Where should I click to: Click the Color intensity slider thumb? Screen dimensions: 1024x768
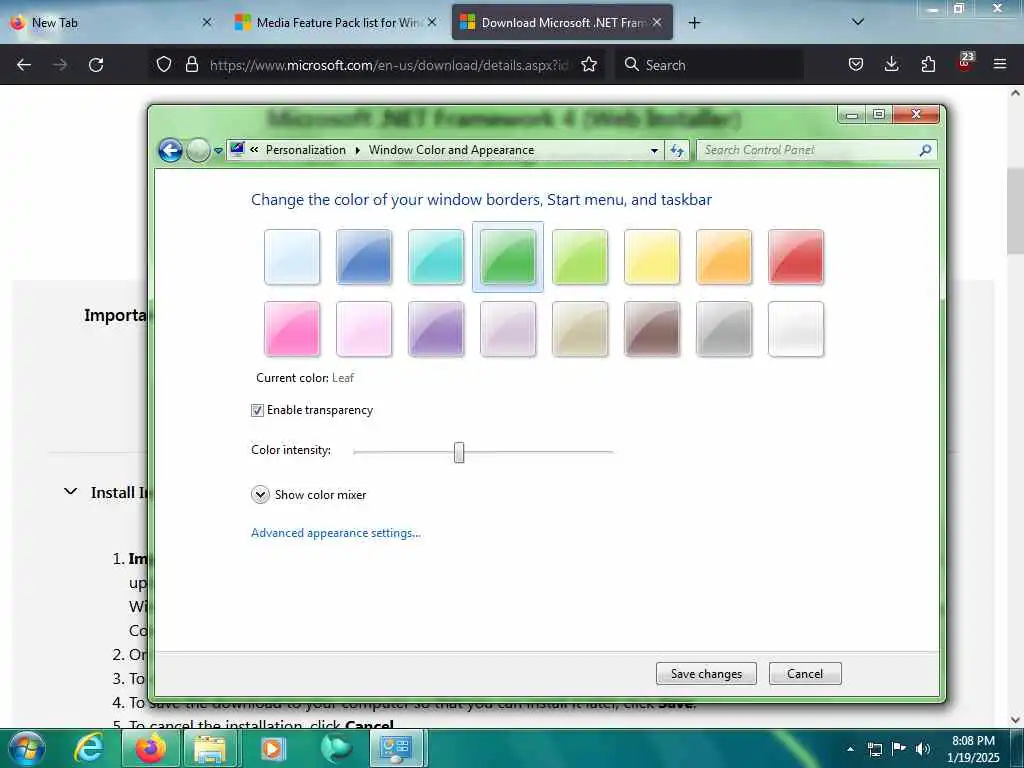pyautogui.click(x=459, y=452)
